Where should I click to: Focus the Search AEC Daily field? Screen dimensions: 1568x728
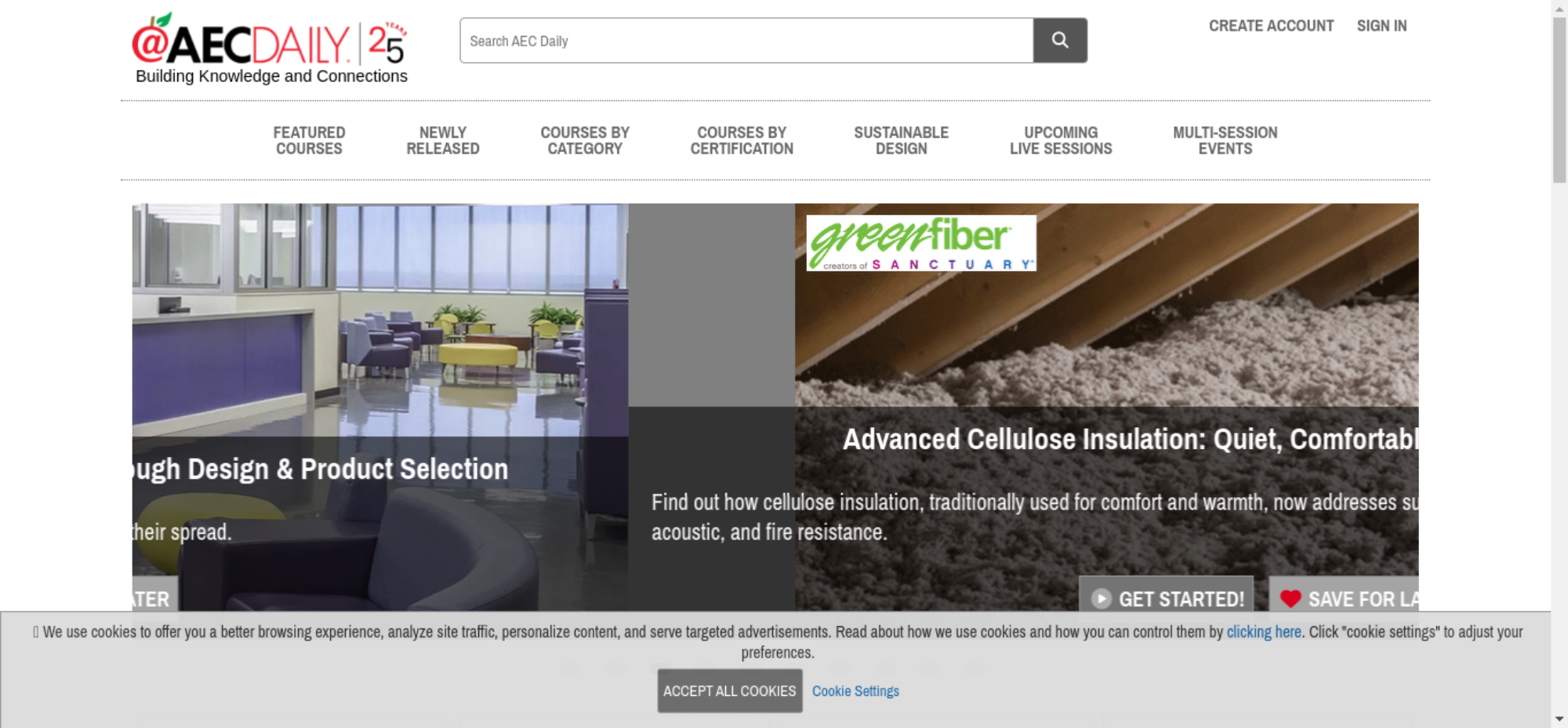pos(746,41)
